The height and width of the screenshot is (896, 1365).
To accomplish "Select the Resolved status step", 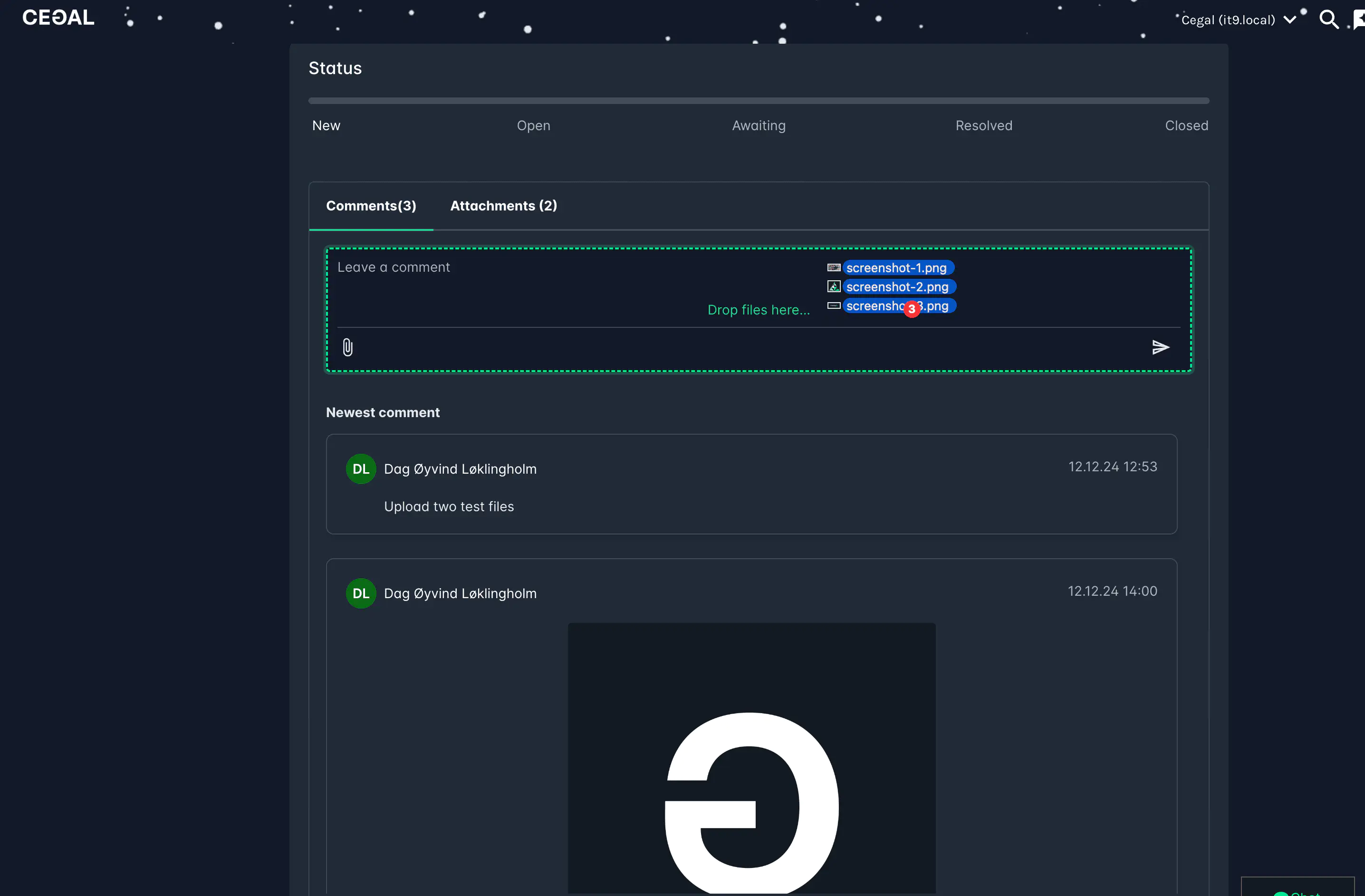I will [984, 125].
